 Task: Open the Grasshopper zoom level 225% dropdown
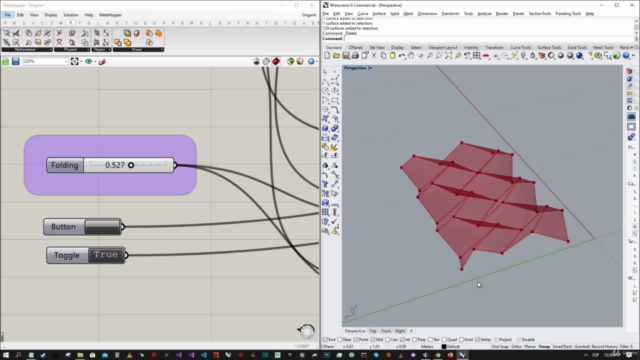(x=66, y=62)
